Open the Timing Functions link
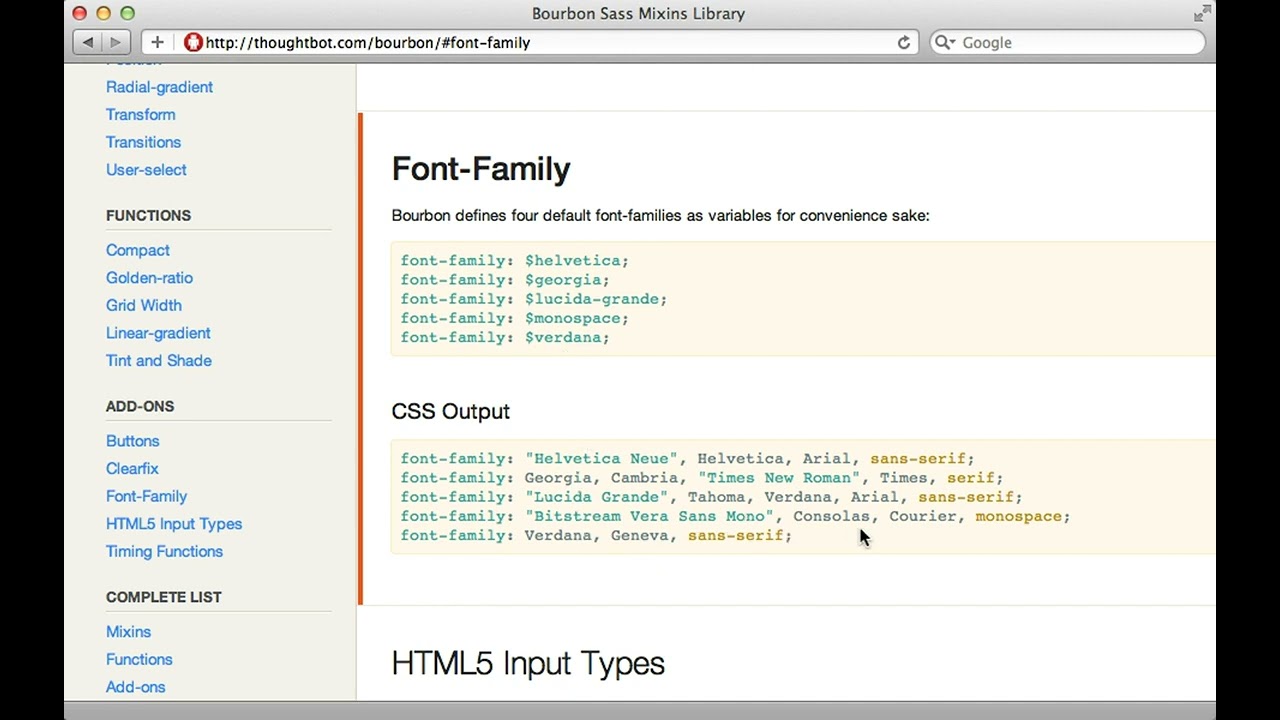The image size is (1280, 720). 164,552
